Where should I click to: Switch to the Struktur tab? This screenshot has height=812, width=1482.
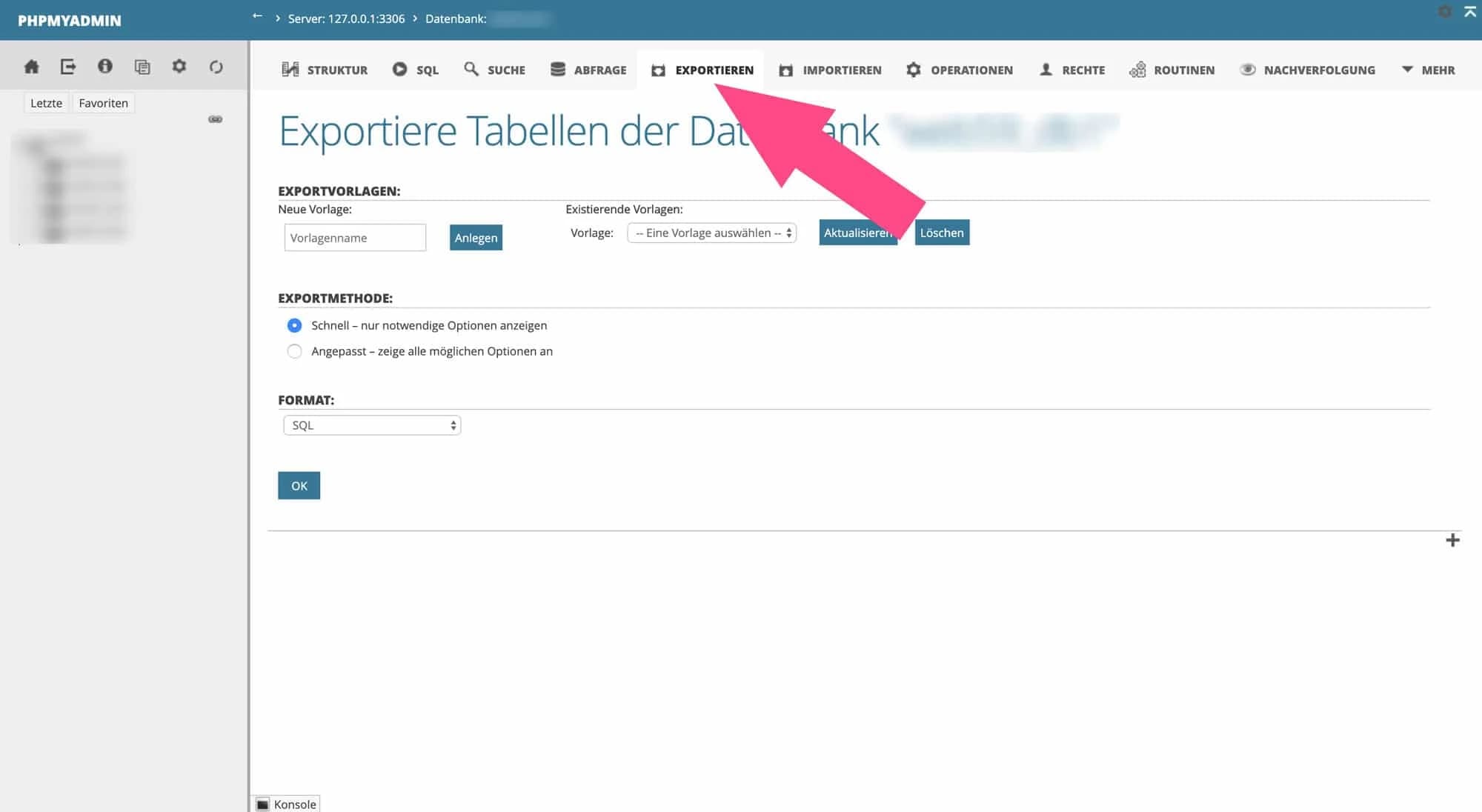coord(324,69)
